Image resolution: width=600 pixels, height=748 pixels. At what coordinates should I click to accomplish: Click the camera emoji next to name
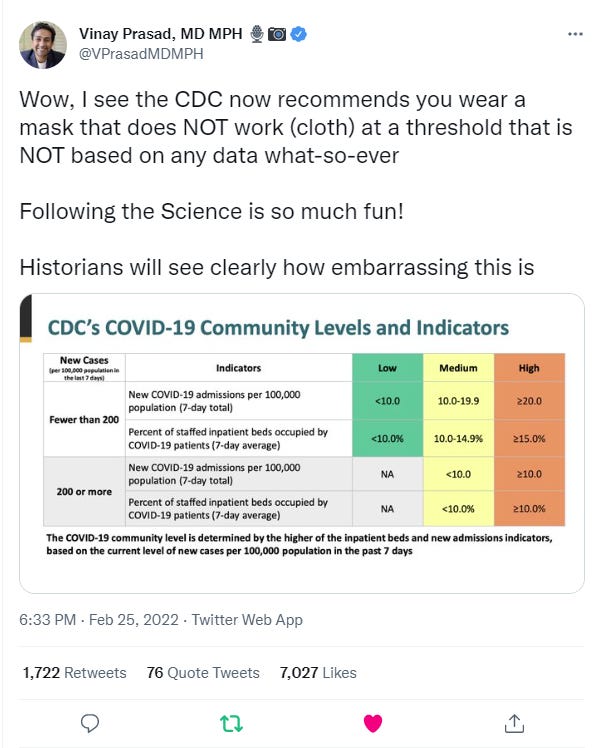277,34
